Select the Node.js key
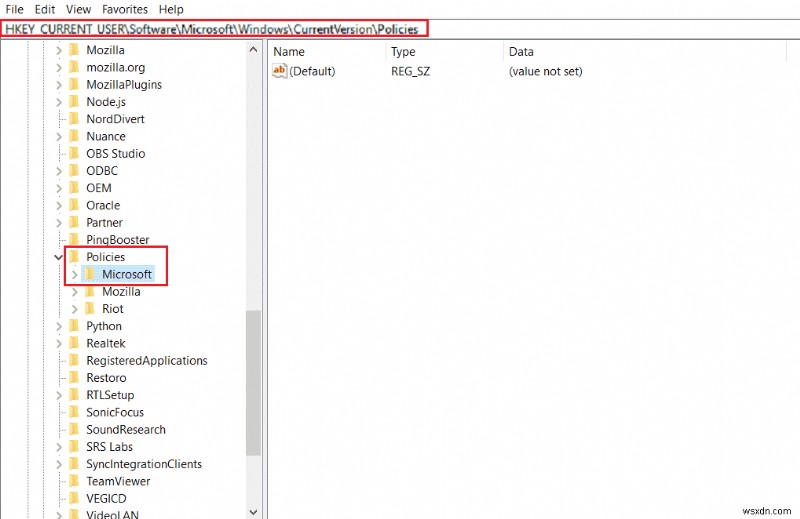The height and width of the screenshot is (519, 800). point(106,102)
